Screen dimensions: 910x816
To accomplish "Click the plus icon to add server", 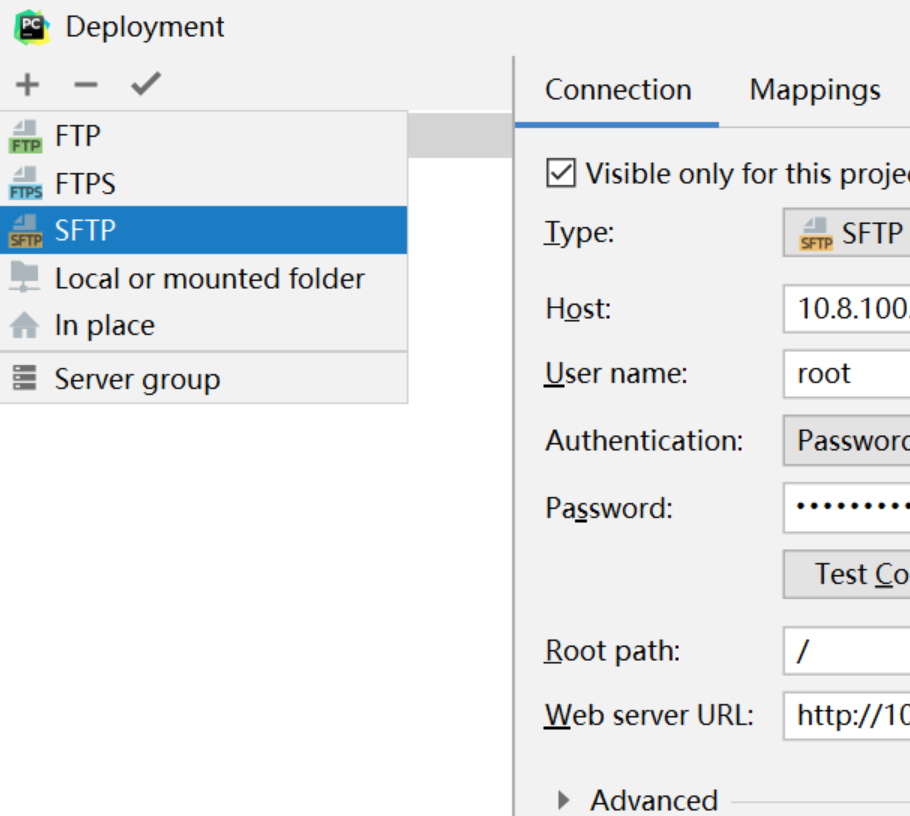I will (27, 85).
